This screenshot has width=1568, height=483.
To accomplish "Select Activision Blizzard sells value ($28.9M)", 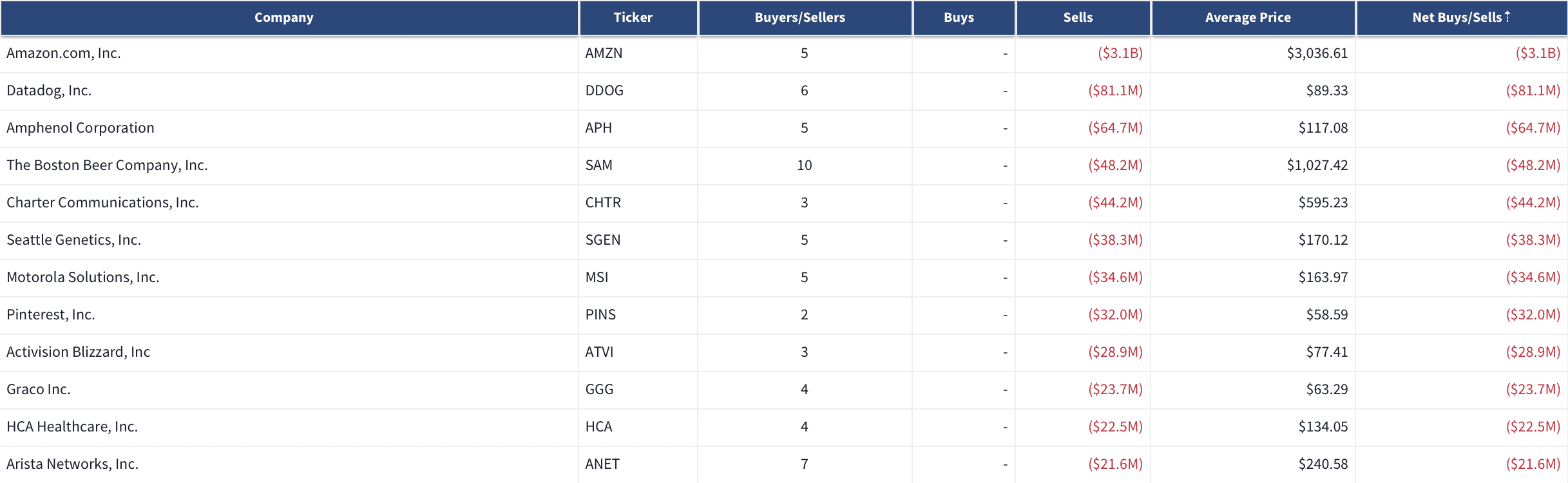I will [x=1116, y=352].
